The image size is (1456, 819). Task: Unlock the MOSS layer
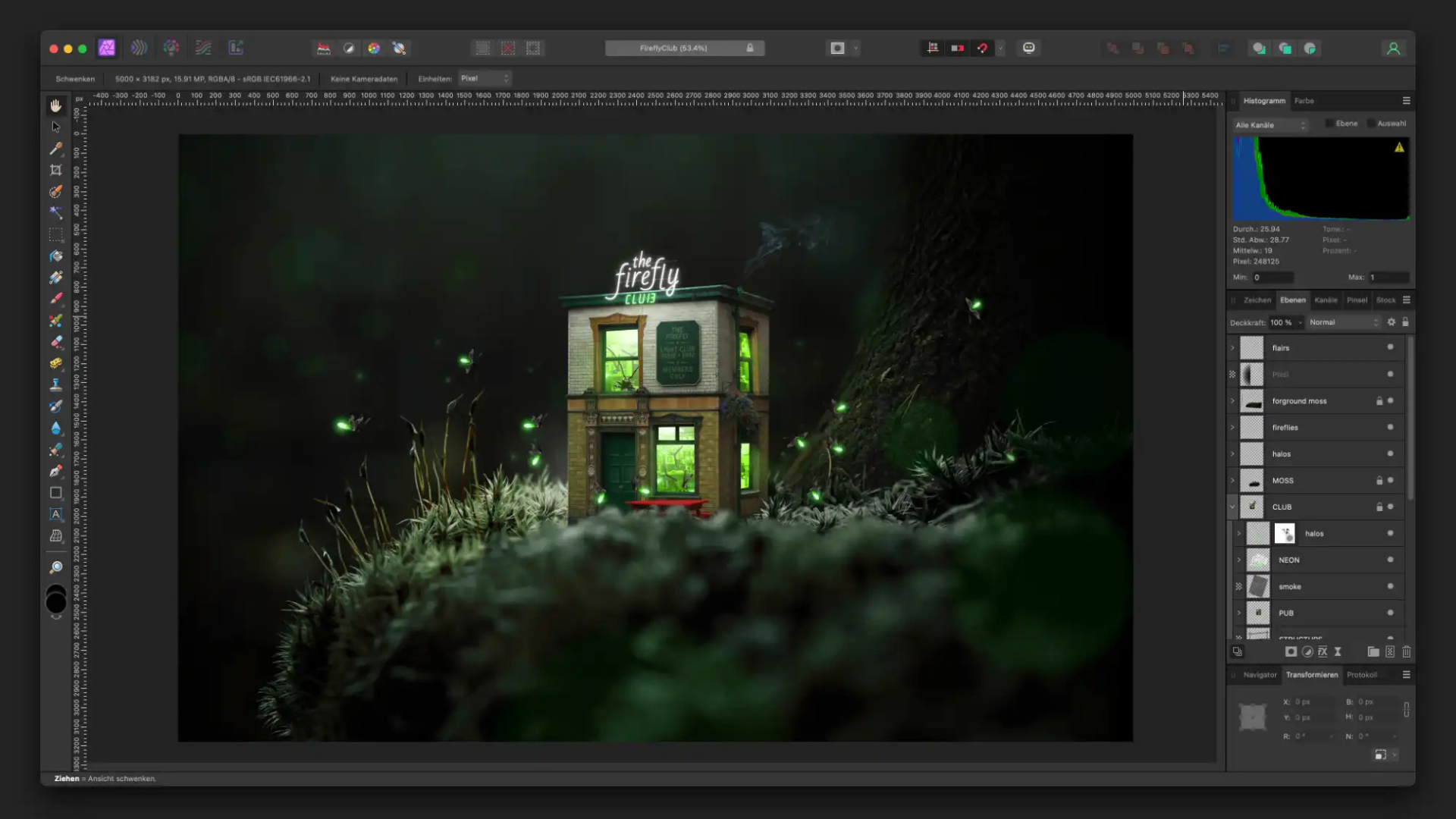[1379, 480]
